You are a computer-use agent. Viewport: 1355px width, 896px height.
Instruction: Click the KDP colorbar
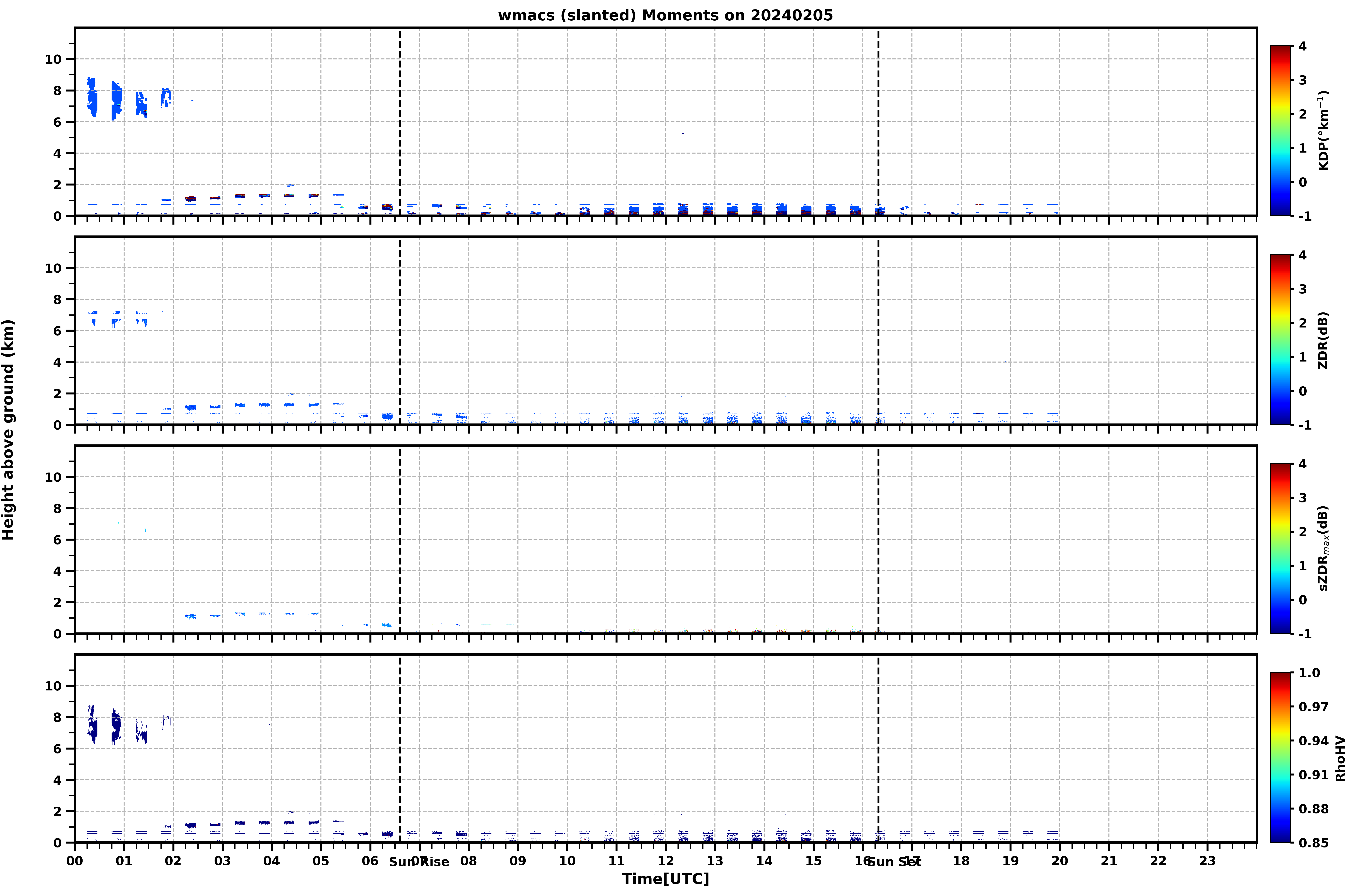(1280, 131)
